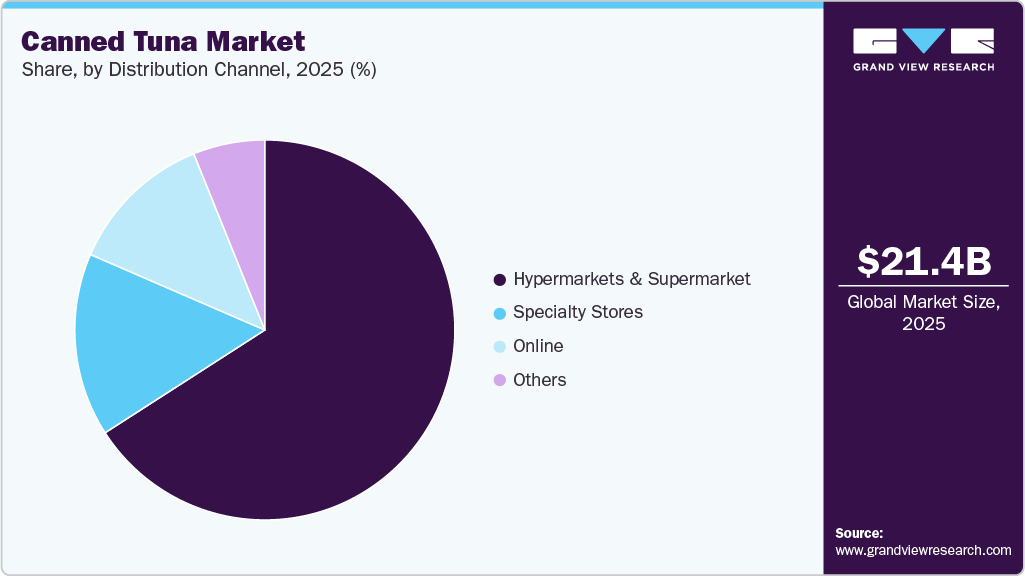Expand the Others legend entry
Image resolution: width=1025 pixels, height=576 pixels.
click(541, 380)
